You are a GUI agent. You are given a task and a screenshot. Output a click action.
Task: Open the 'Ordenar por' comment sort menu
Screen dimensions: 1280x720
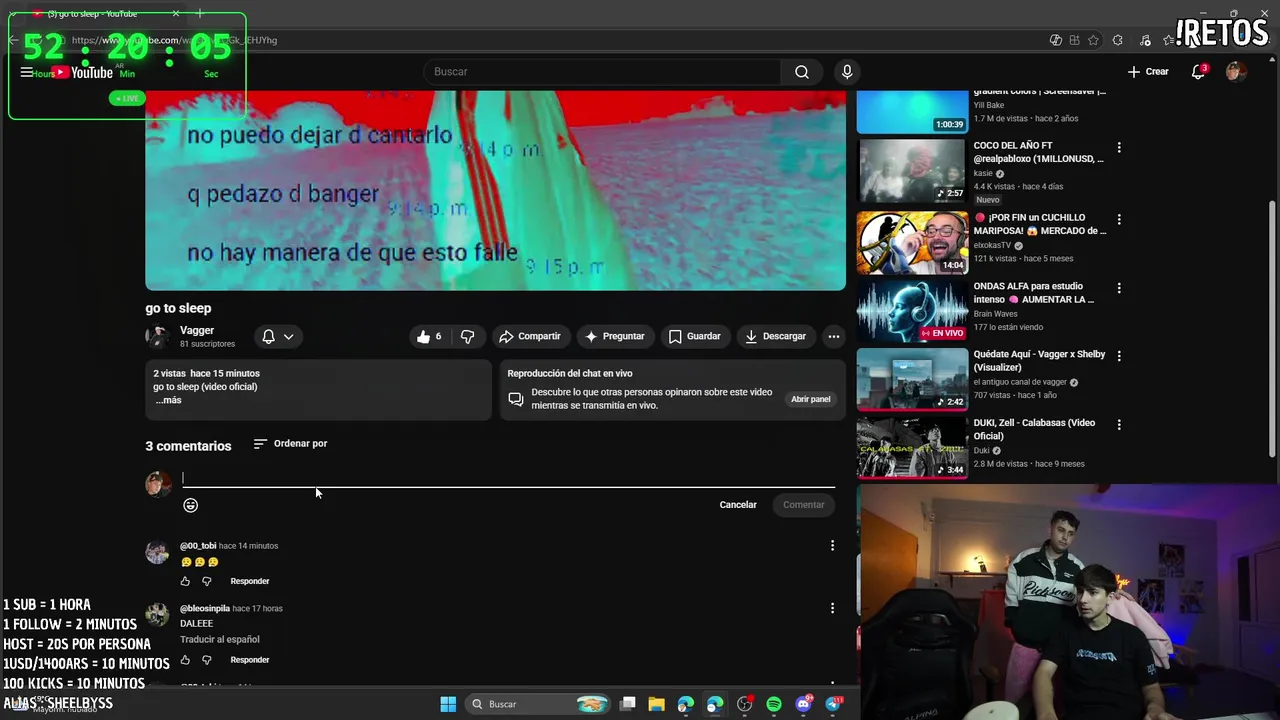click(290, 444)
